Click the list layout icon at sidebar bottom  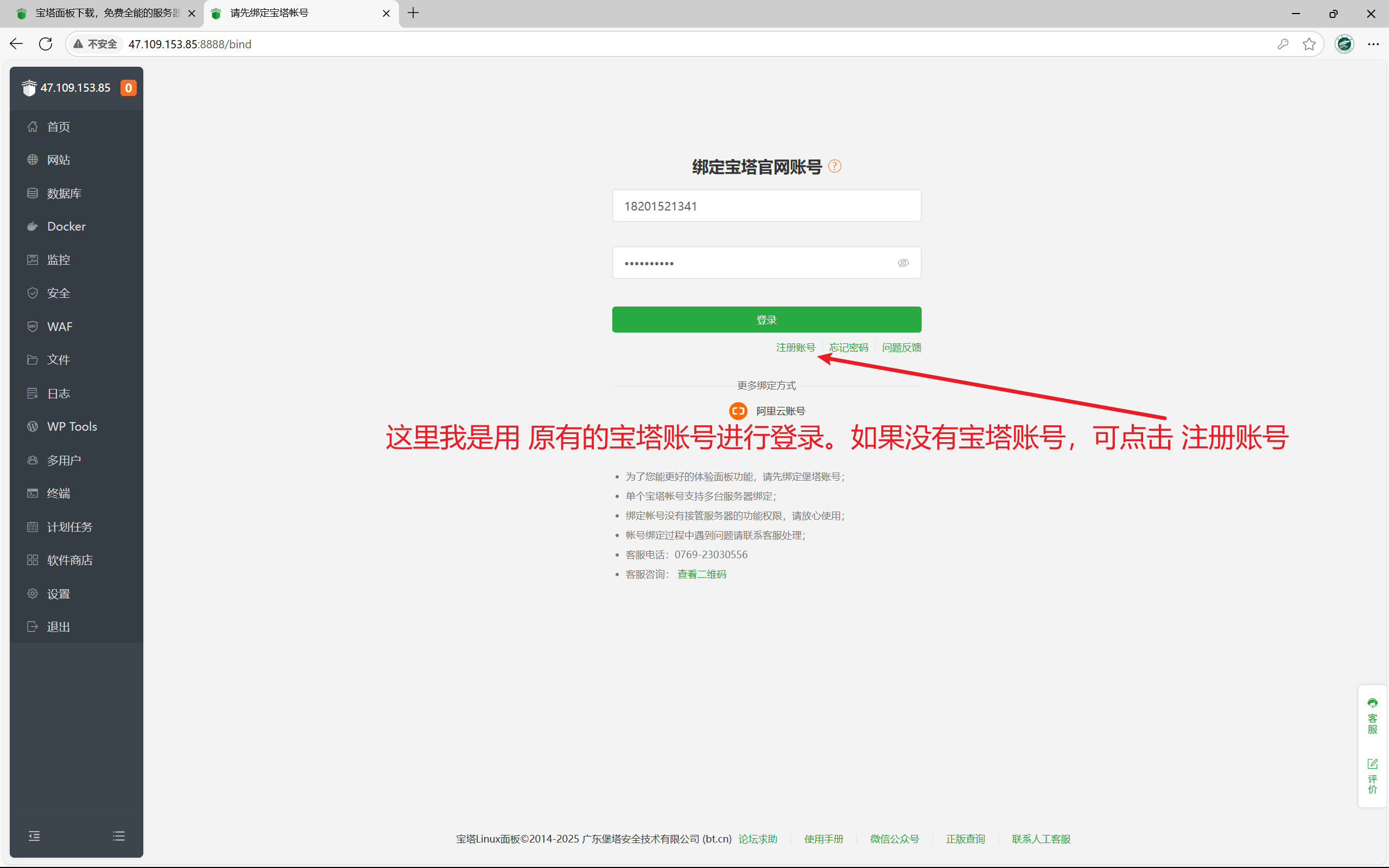[119, 836]
